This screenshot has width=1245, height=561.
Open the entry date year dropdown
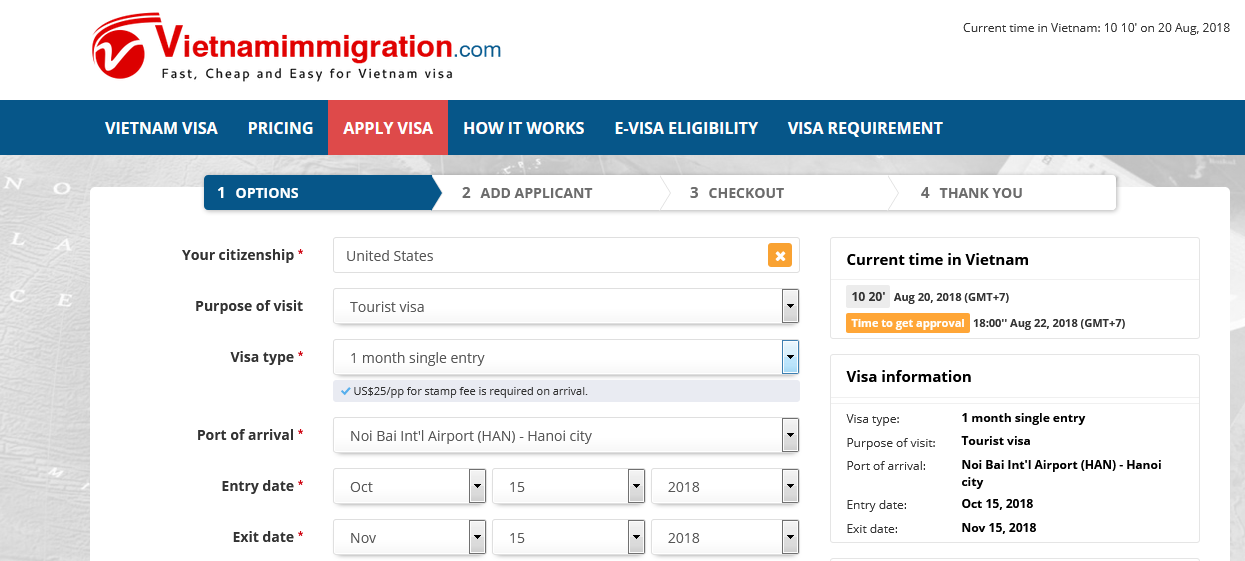pos(725,487)
